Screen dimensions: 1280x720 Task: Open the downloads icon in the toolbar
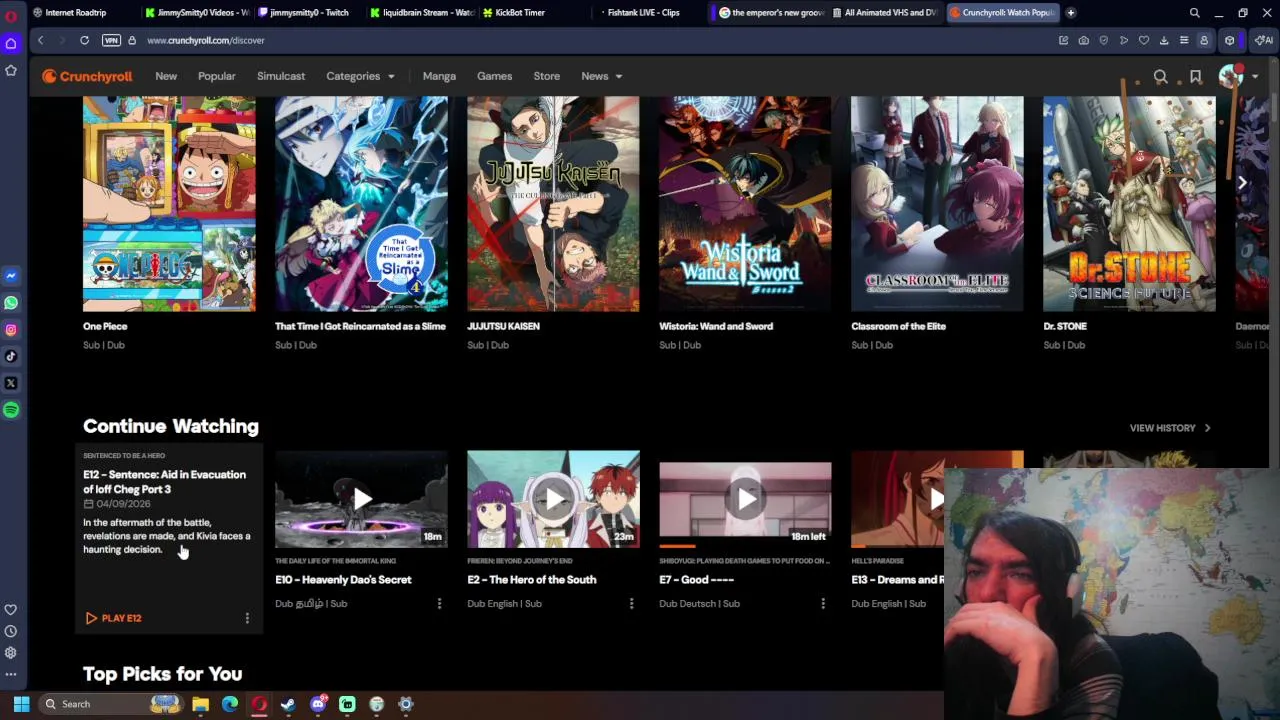[1164, 40]
